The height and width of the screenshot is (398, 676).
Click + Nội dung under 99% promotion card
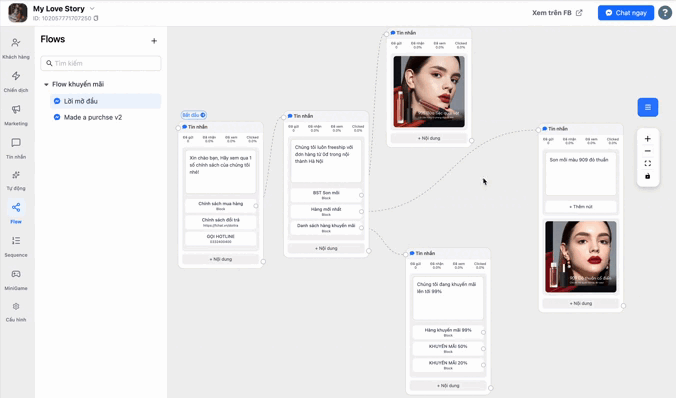448,385
